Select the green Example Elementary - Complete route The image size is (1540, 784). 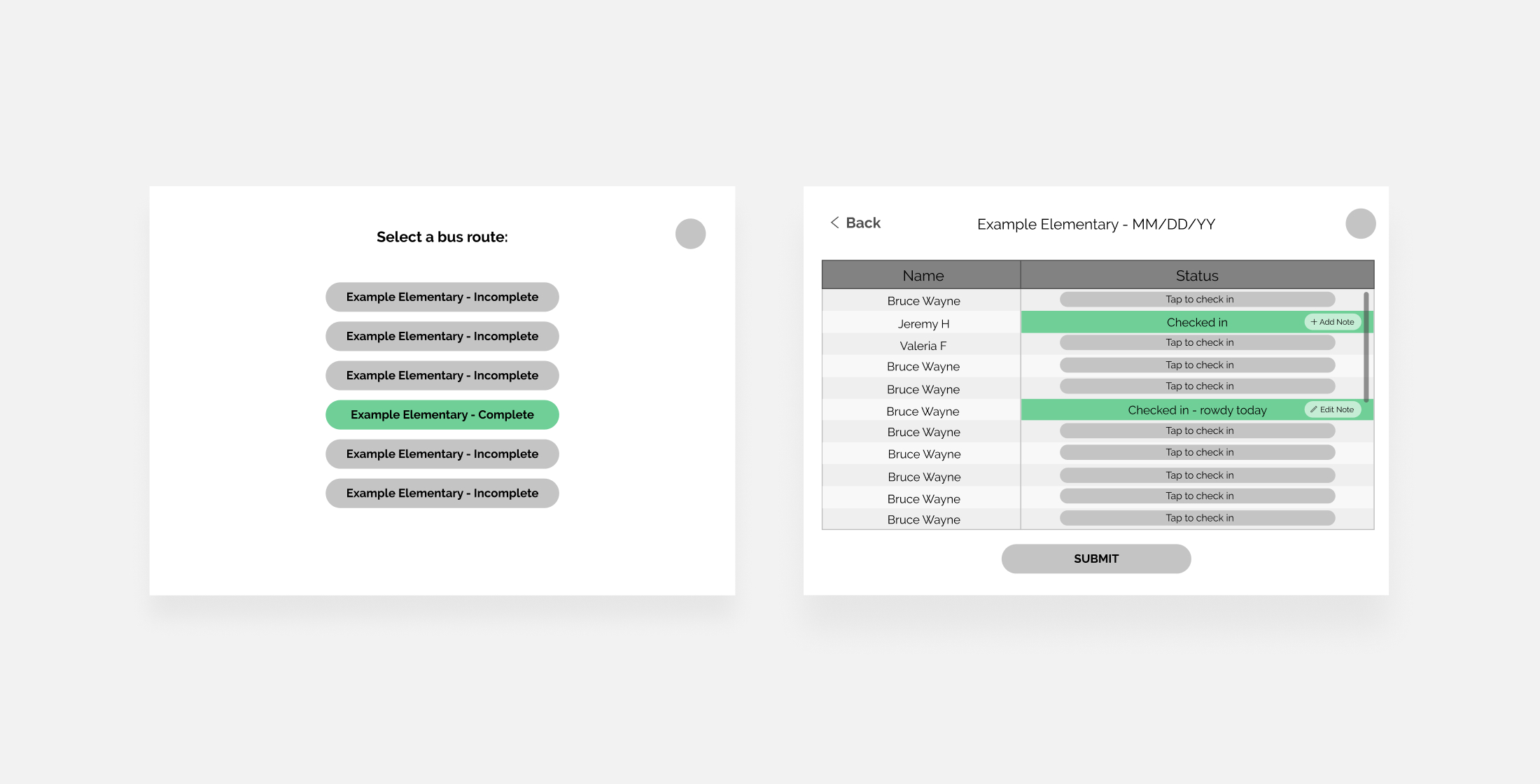[442, 414]
